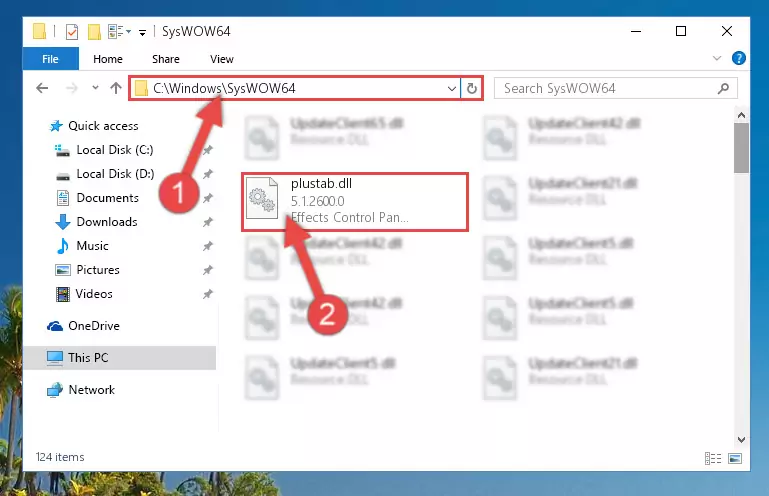Maximize the SysWOW64 window
This screenshot has height=496, width=769.
point(681,31)
